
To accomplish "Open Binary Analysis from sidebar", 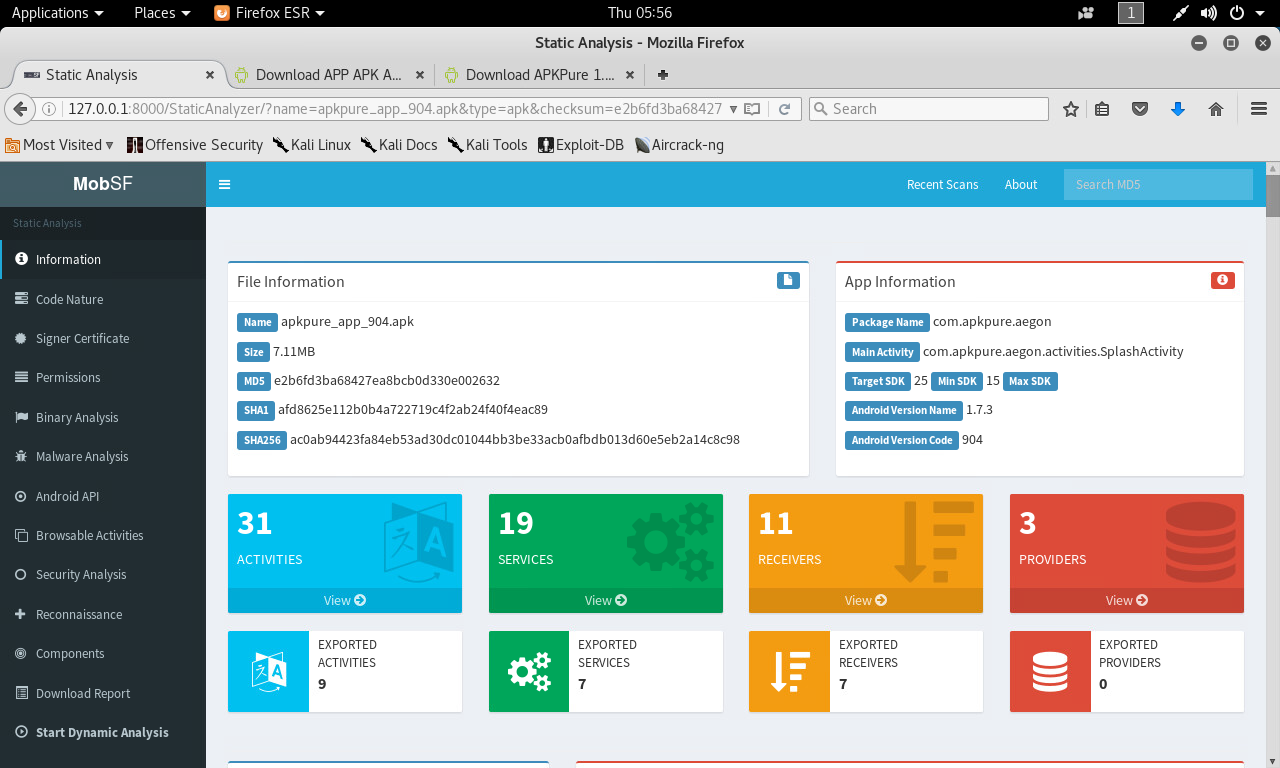I will tap(103, 417).
